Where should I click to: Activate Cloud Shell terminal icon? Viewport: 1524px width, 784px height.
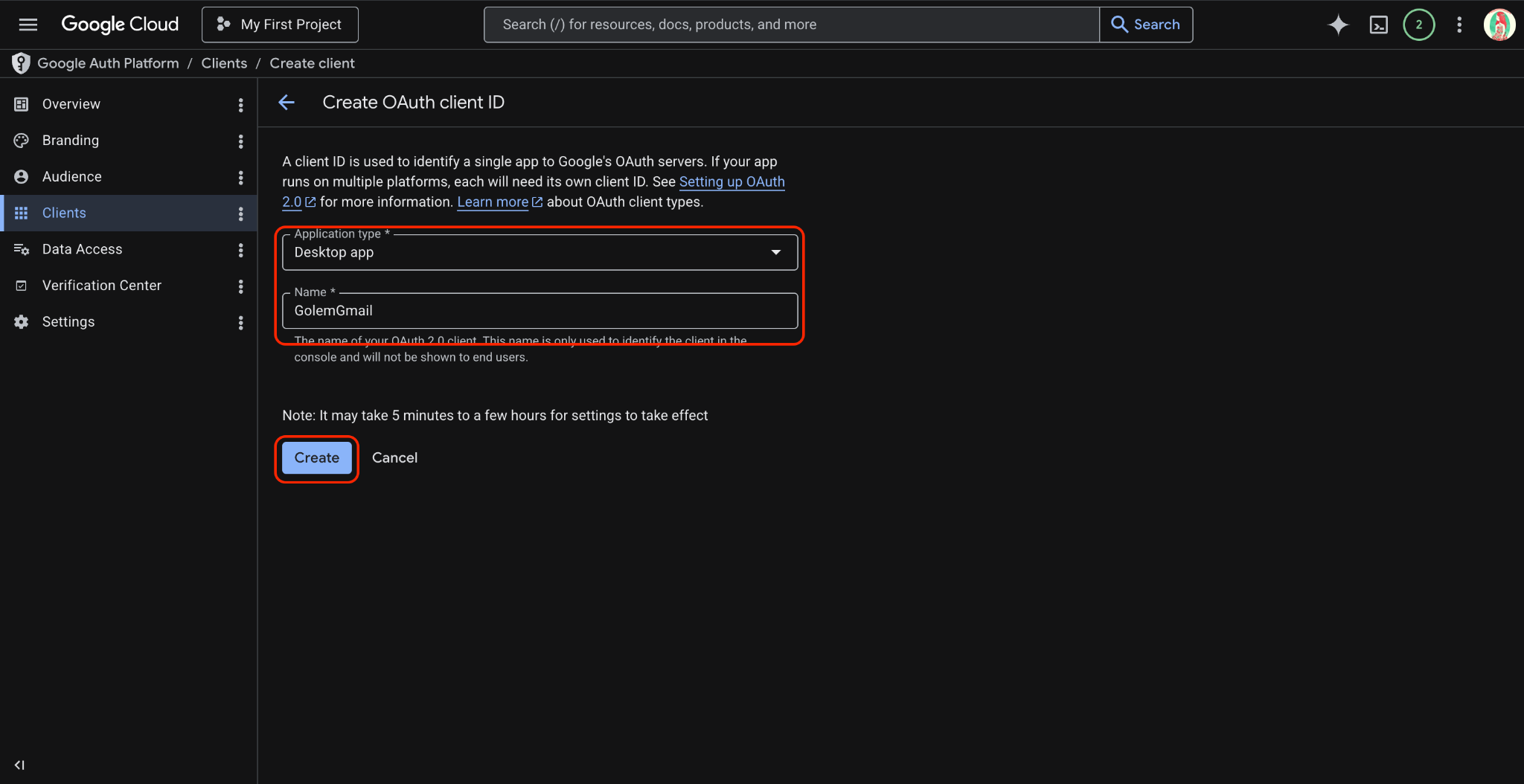(1378, 25)
